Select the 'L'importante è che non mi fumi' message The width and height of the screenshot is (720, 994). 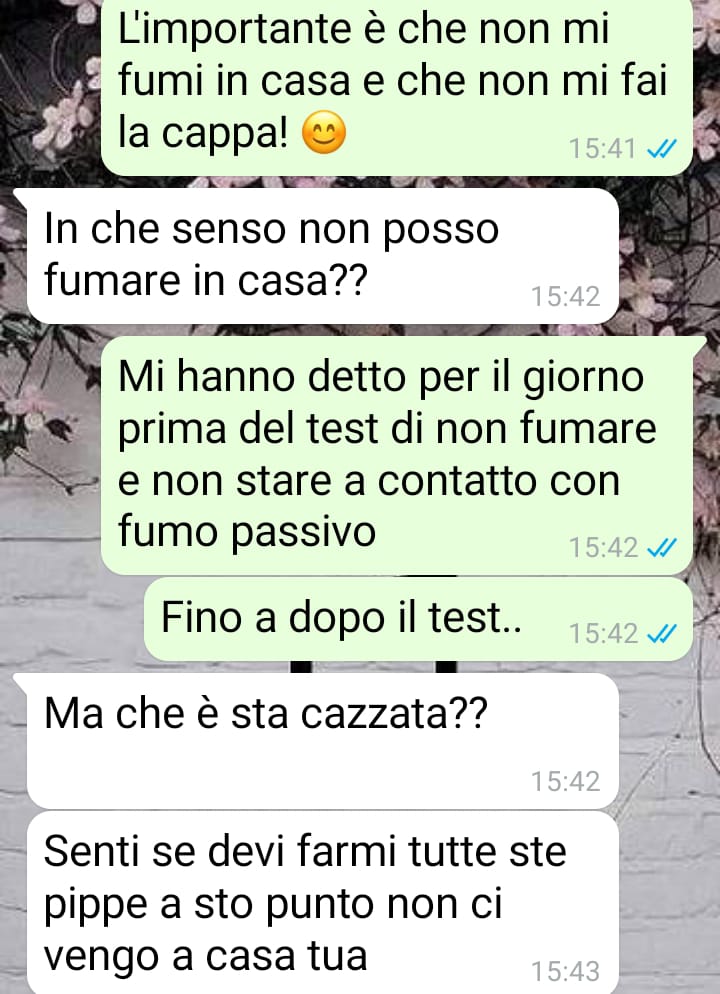click(397, 87)
